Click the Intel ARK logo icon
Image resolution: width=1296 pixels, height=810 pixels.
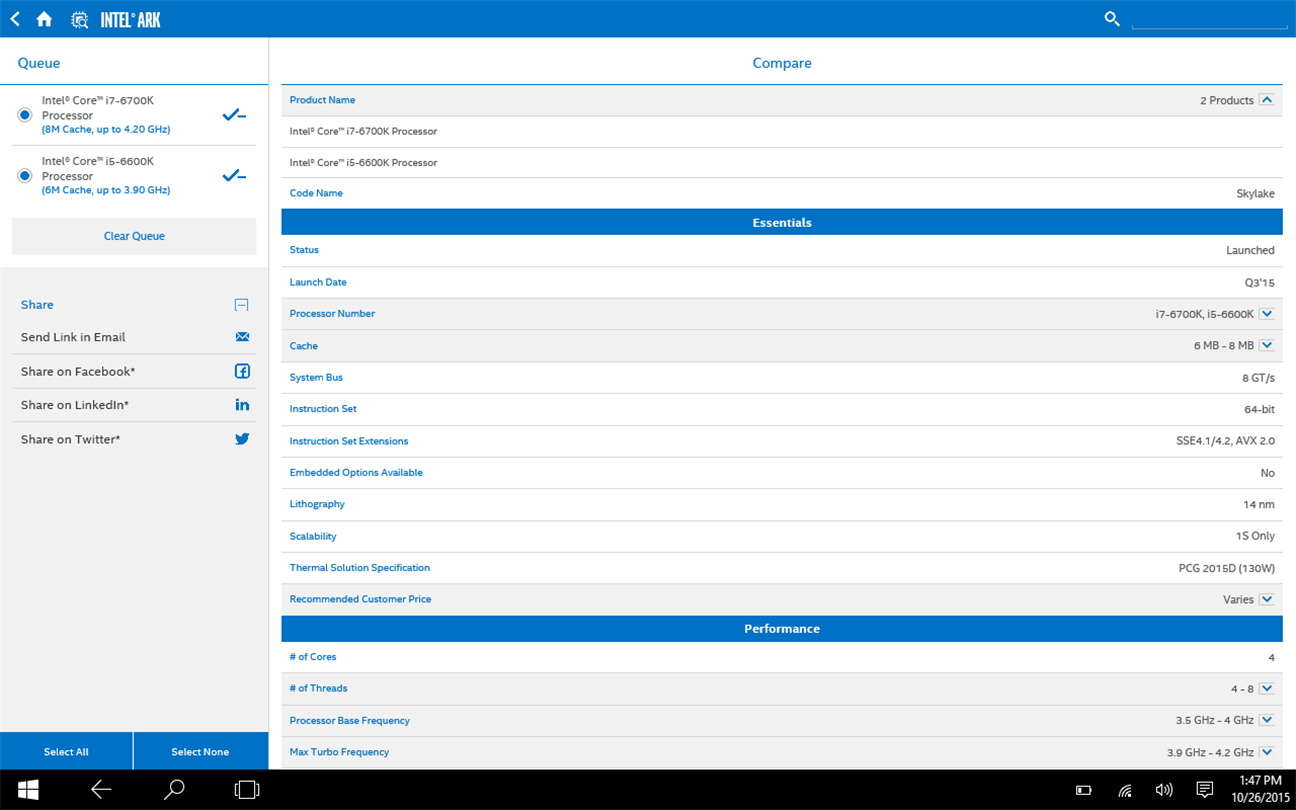pos(80,19)
